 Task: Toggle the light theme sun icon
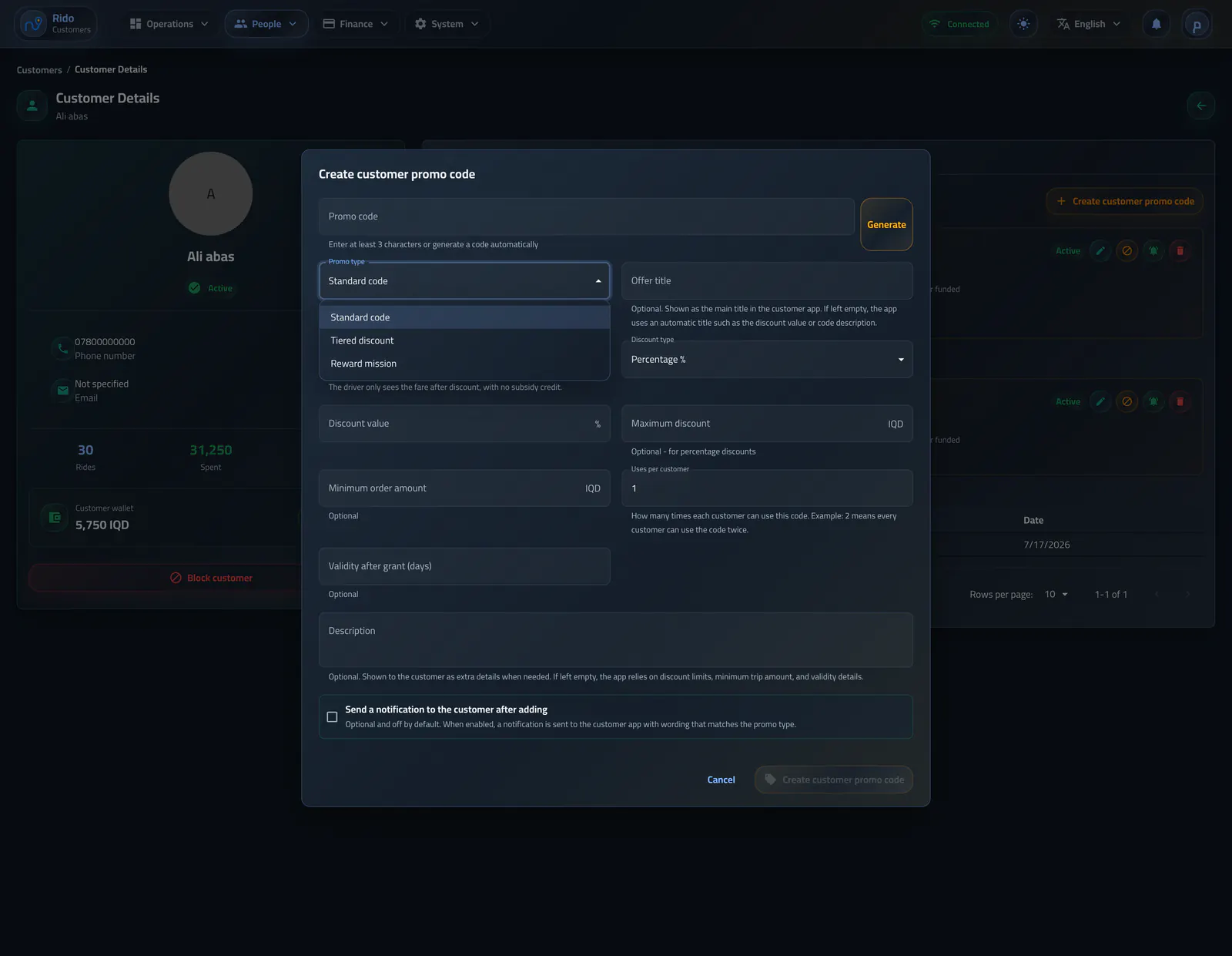click(x=1023, y=24)
